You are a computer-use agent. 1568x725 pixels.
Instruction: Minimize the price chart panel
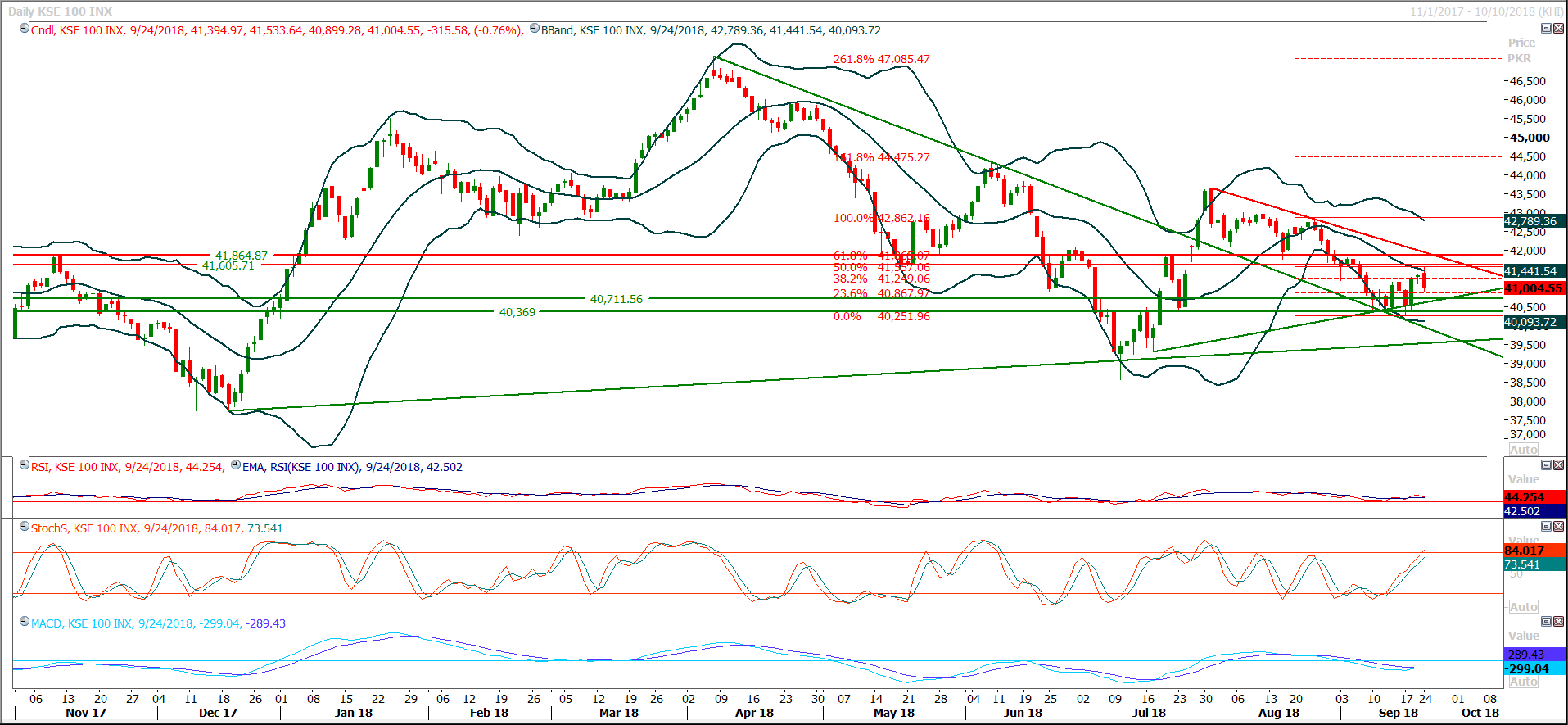click(x=1546, y=29)
